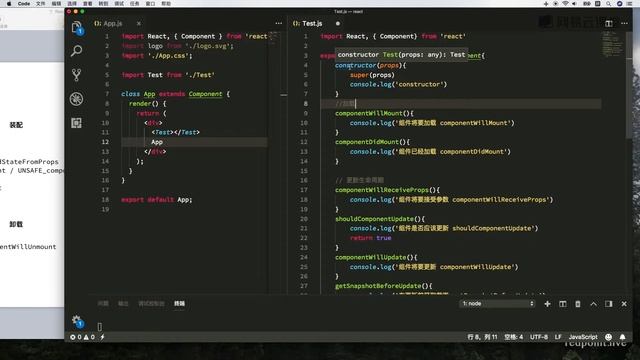Click the feedback smiley in the status bar
Viewport: 640px width, 360px height.
point(609,337)
